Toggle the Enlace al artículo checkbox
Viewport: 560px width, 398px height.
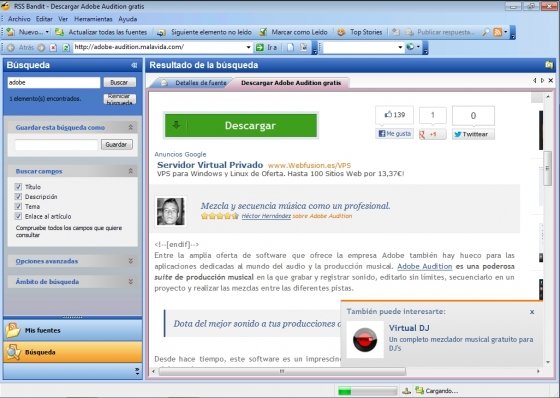pyautogui.click(x=18, y=216)
